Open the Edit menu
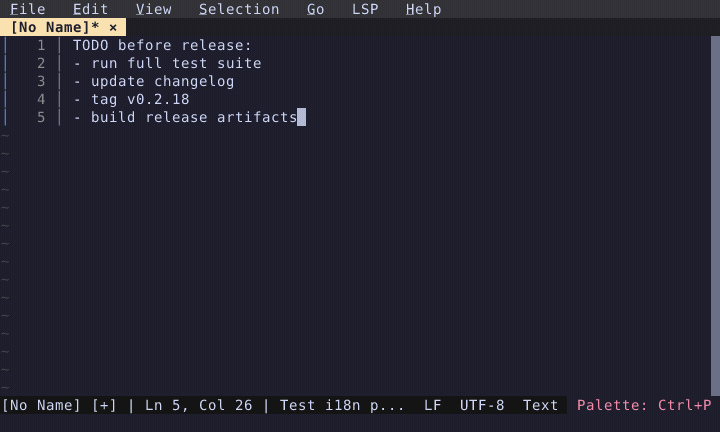The height and width of the screenshot is (432, 720). (x=90, y=9)
